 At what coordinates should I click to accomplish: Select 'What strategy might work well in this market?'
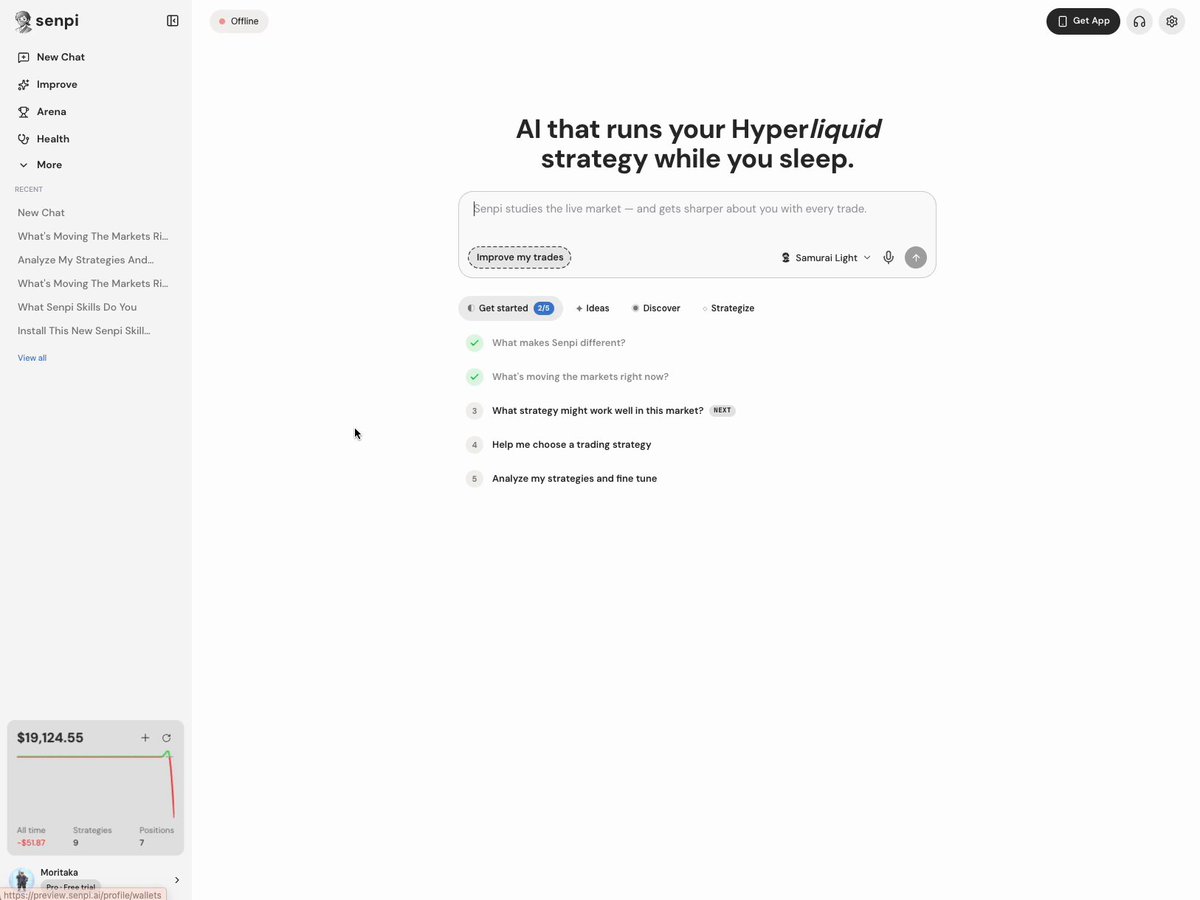pyautogui.click(x=597, y=411)
